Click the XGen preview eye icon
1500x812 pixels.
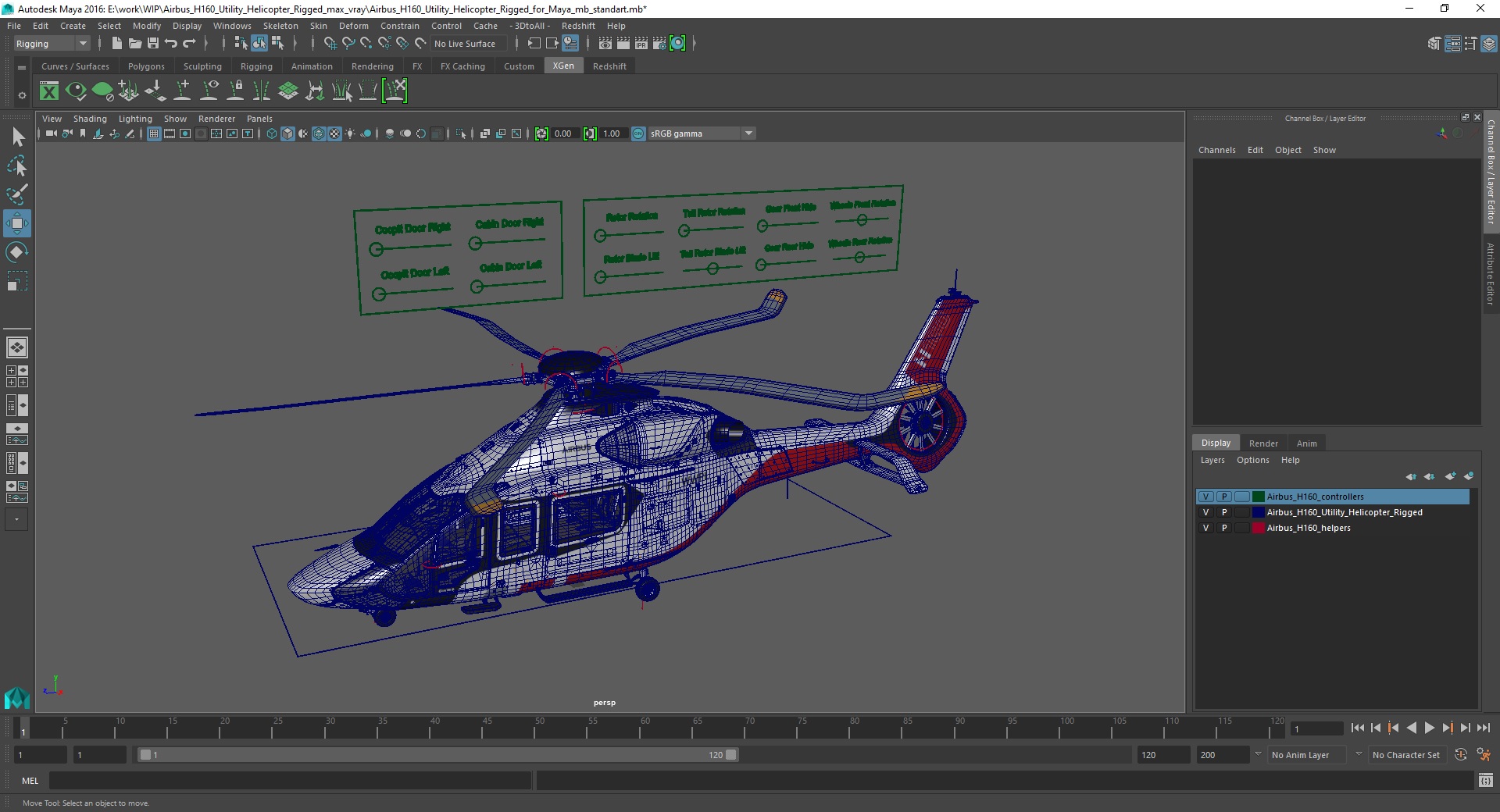point(76,91)
